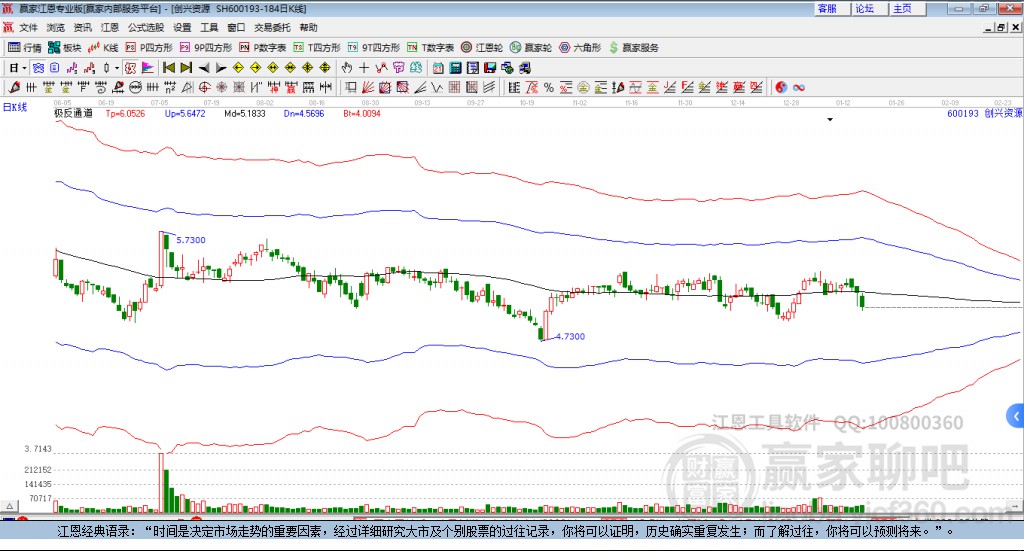Click the 行情 market quotes toolbar button
This screenshot has height=551, width=1024.
[x=25, y=47]
